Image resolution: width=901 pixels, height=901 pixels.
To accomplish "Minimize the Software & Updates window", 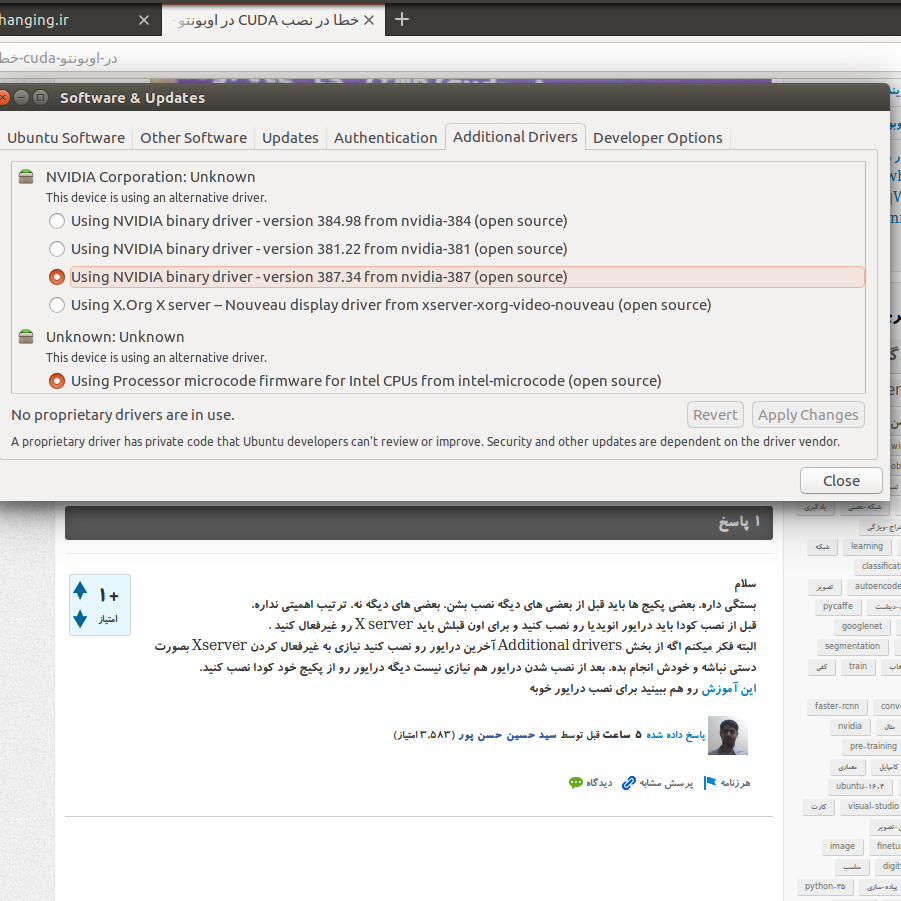I will [x=21, y=97].
